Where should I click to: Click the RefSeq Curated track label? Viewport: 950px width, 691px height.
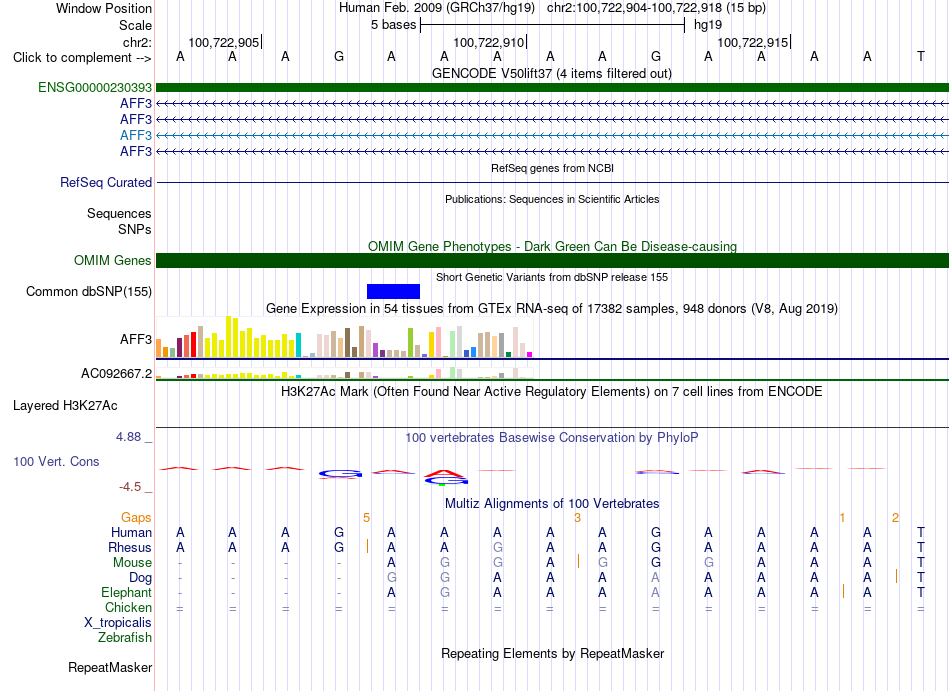tap(106, 182)
